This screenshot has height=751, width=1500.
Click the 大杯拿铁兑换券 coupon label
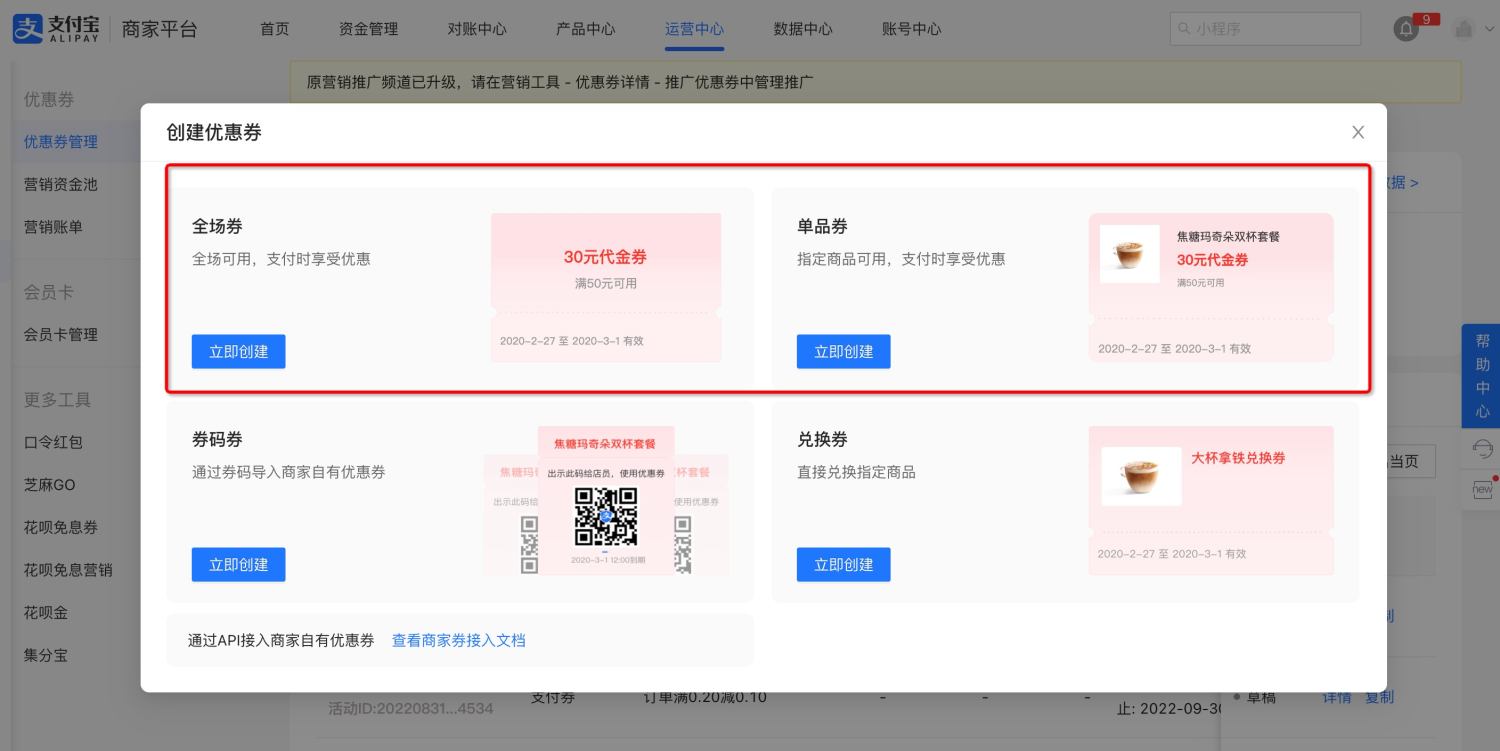1238,458
